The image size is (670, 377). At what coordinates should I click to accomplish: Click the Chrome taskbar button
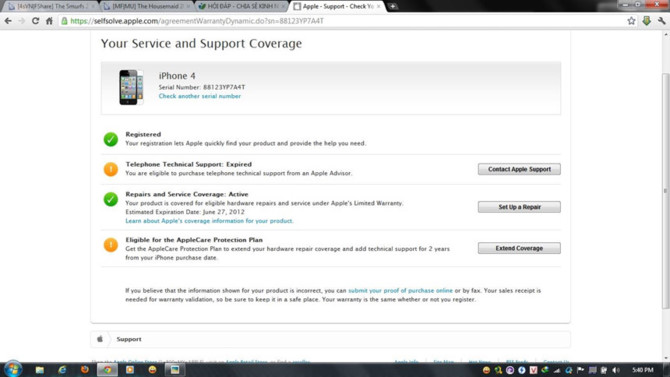107,370
